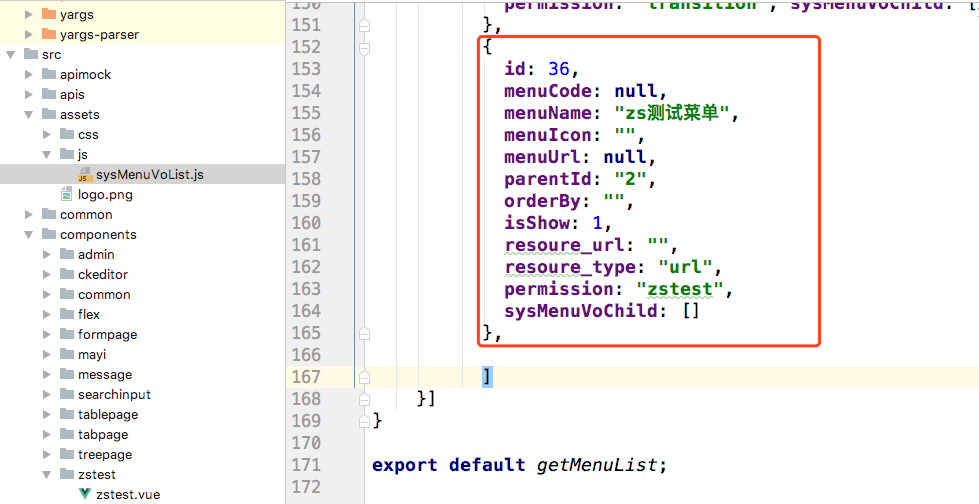Click the apimock folder icon
The image size is (979, 504).
click(x=49, y=74)
